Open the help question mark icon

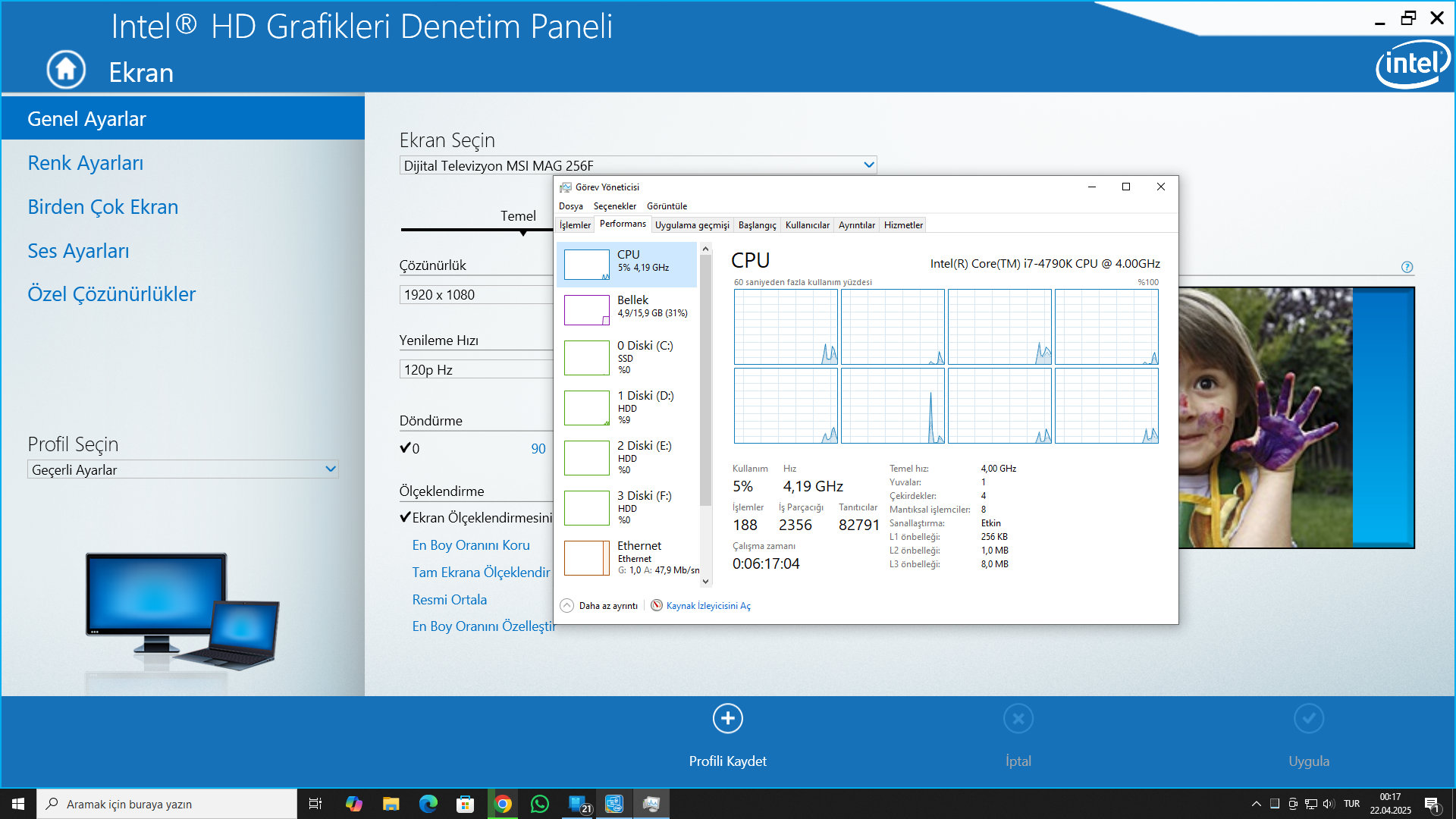click(x=1407, y=267)
